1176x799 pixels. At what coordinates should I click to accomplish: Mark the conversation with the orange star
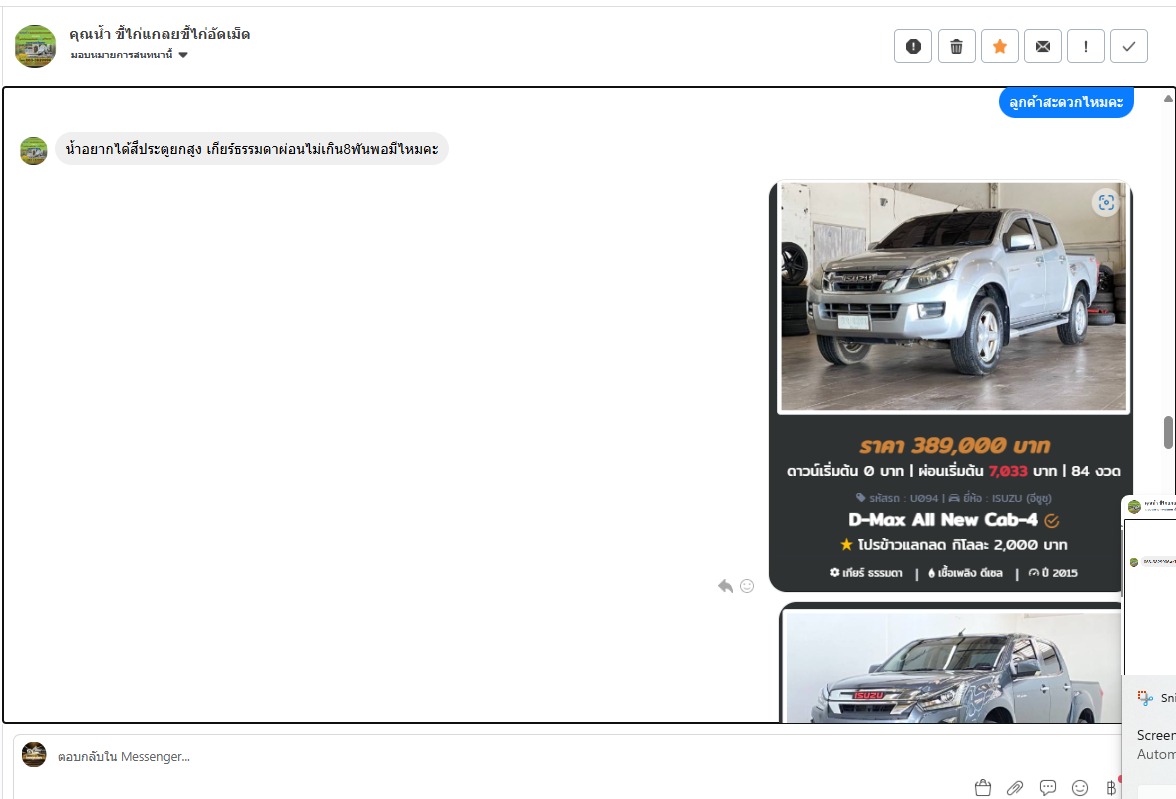(1000, 47)
